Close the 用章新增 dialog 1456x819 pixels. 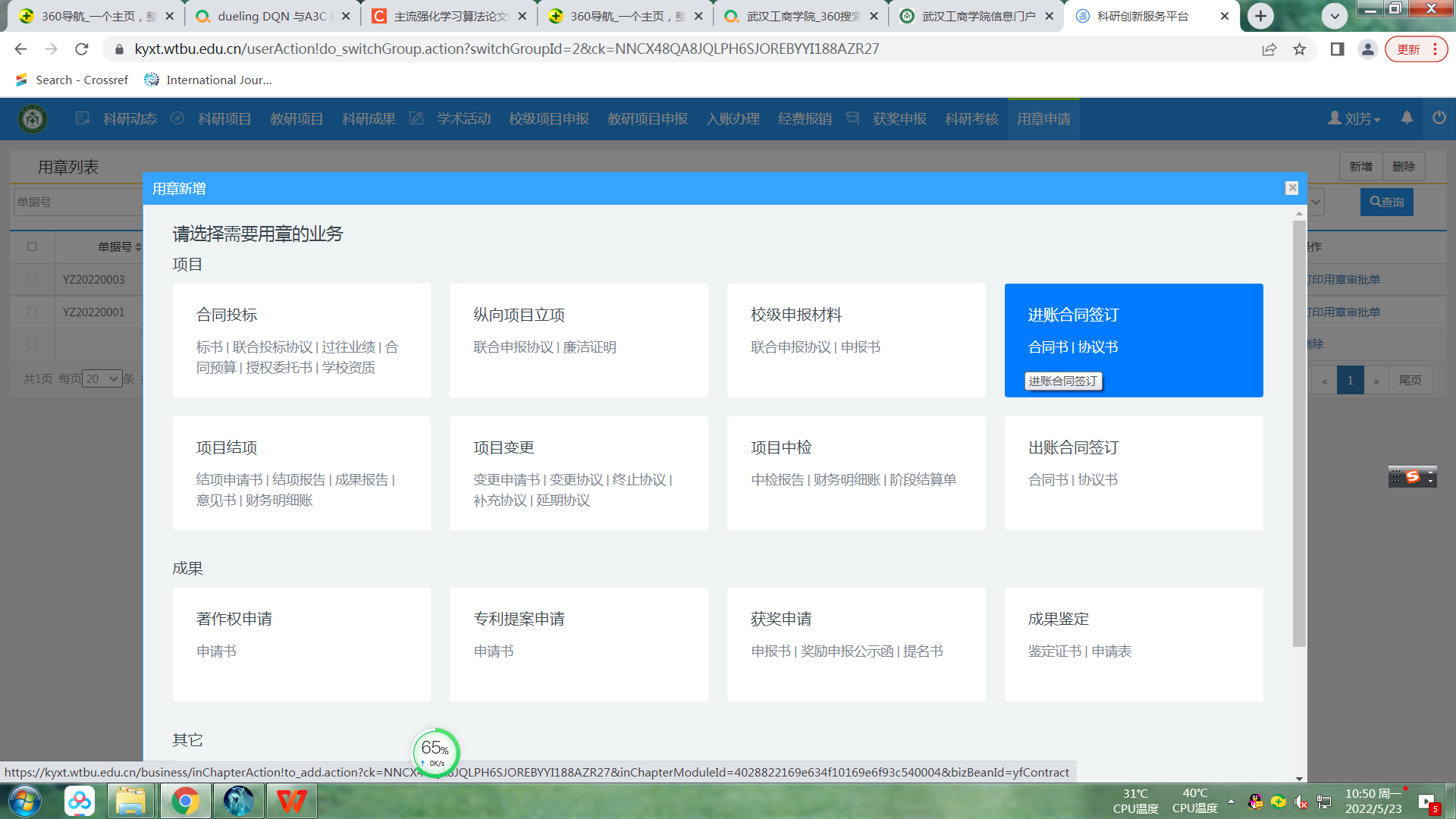coord(1291,188)
